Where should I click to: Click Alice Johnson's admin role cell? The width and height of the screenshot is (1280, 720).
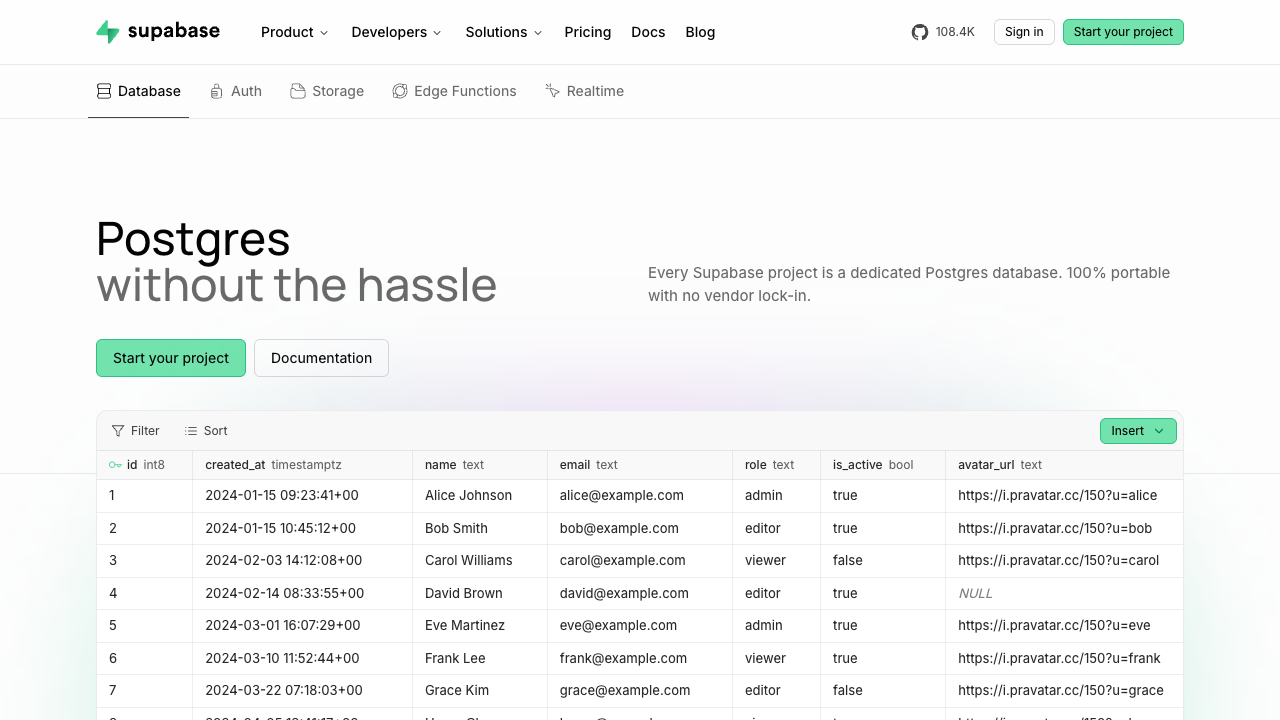[777, 495]
